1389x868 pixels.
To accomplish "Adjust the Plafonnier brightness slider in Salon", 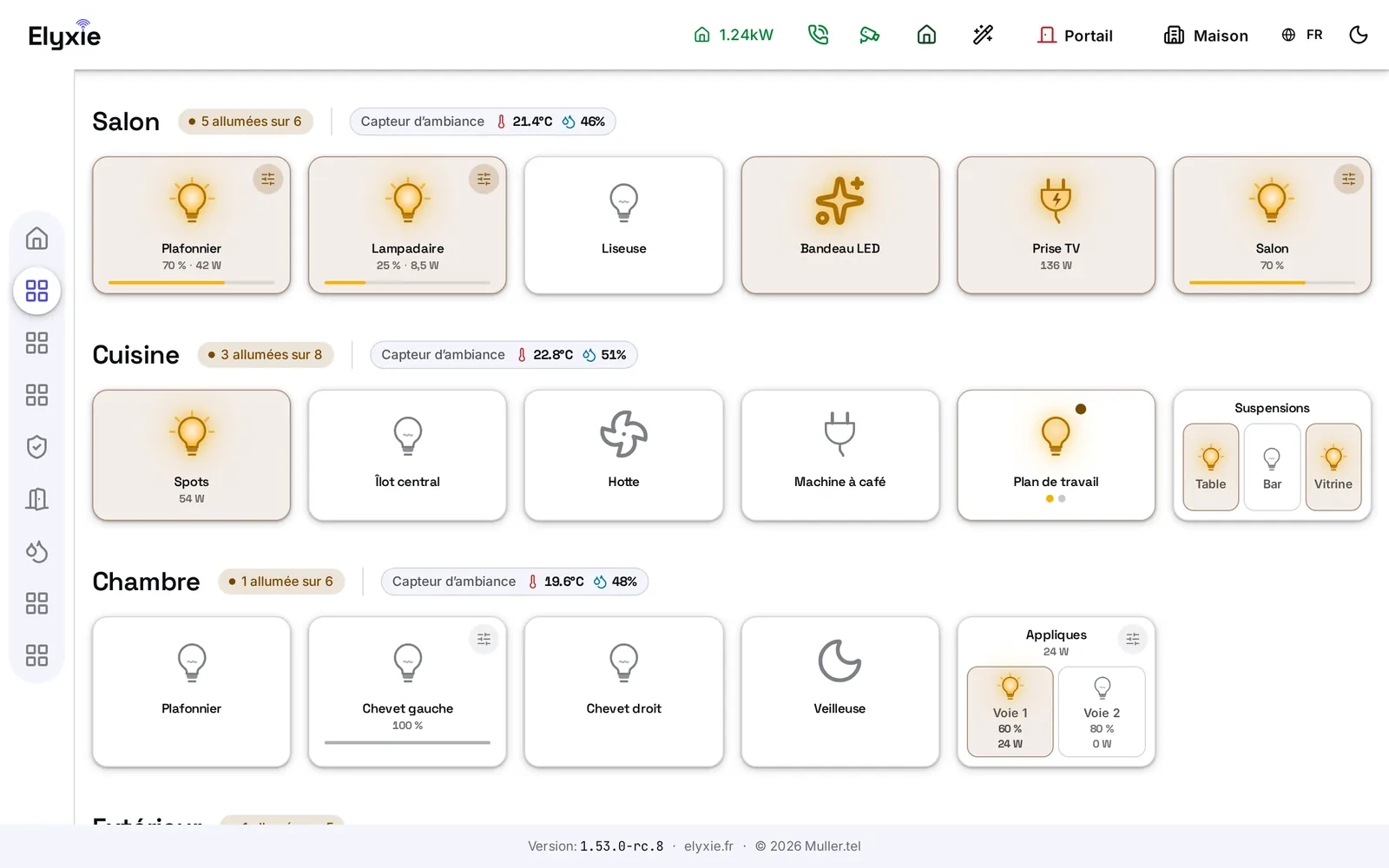I will tap(191, 282).
